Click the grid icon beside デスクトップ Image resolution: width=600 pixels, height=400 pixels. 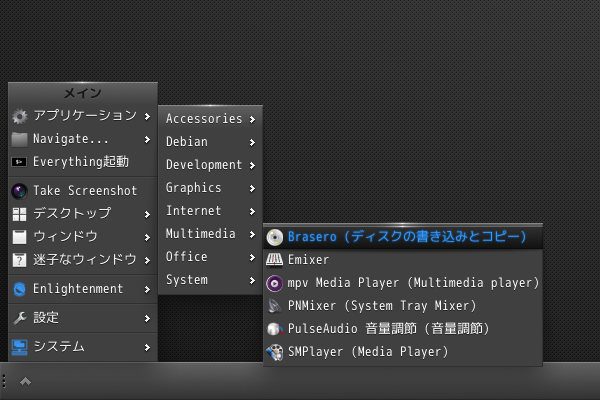click(x=20, y=214)
